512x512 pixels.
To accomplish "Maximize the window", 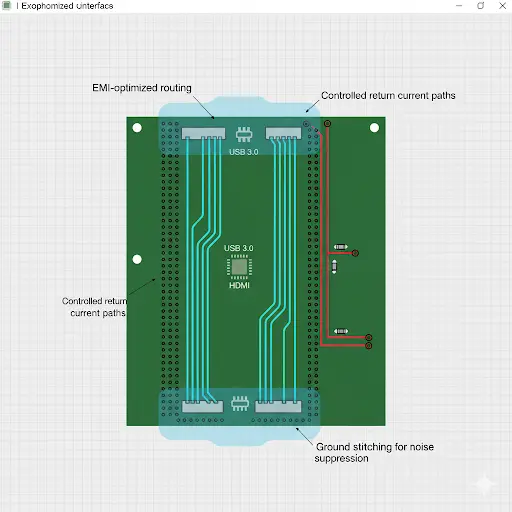I will coord(480,6).
